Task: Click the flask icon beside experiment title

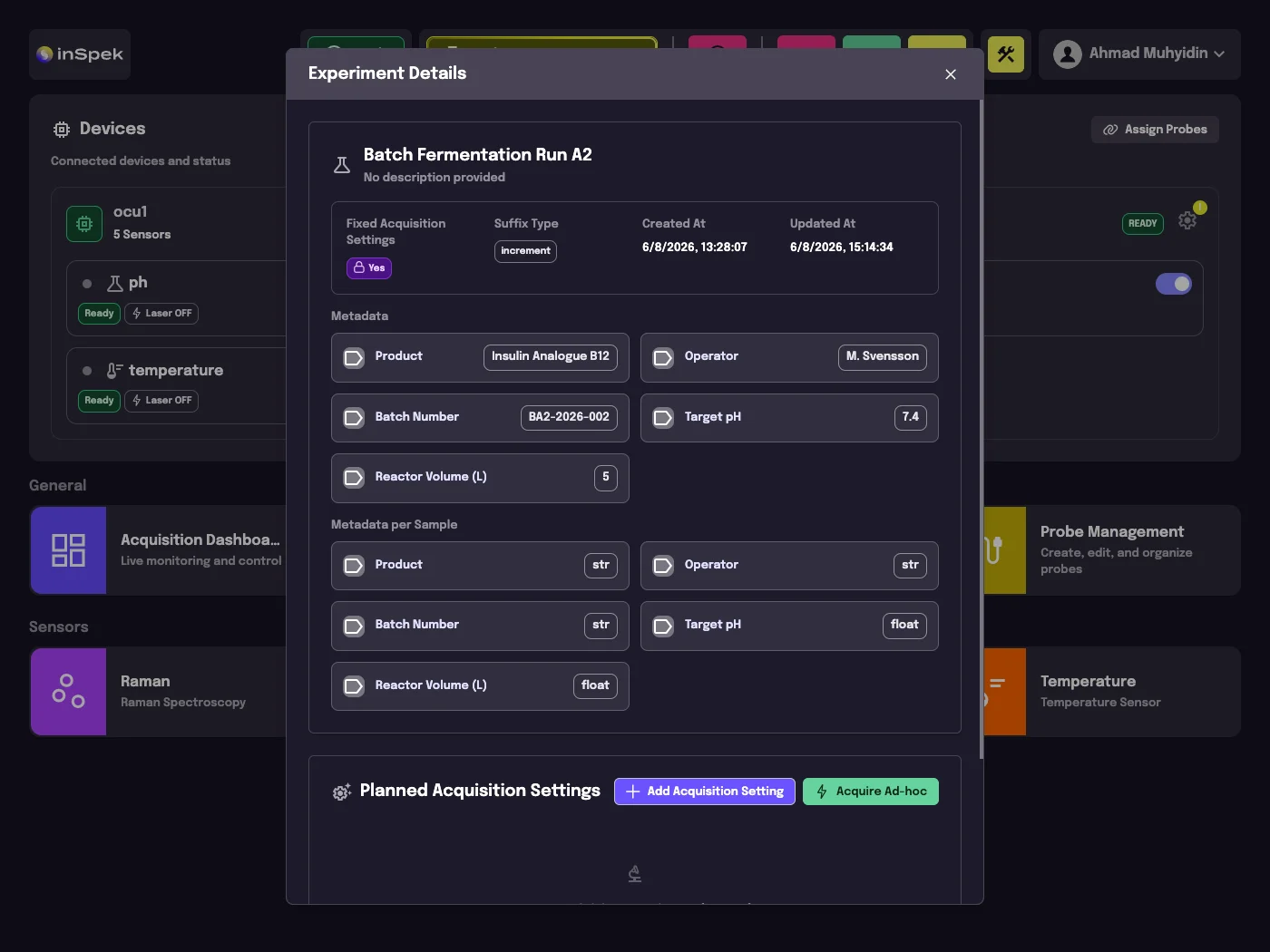Action: (342, 165)
